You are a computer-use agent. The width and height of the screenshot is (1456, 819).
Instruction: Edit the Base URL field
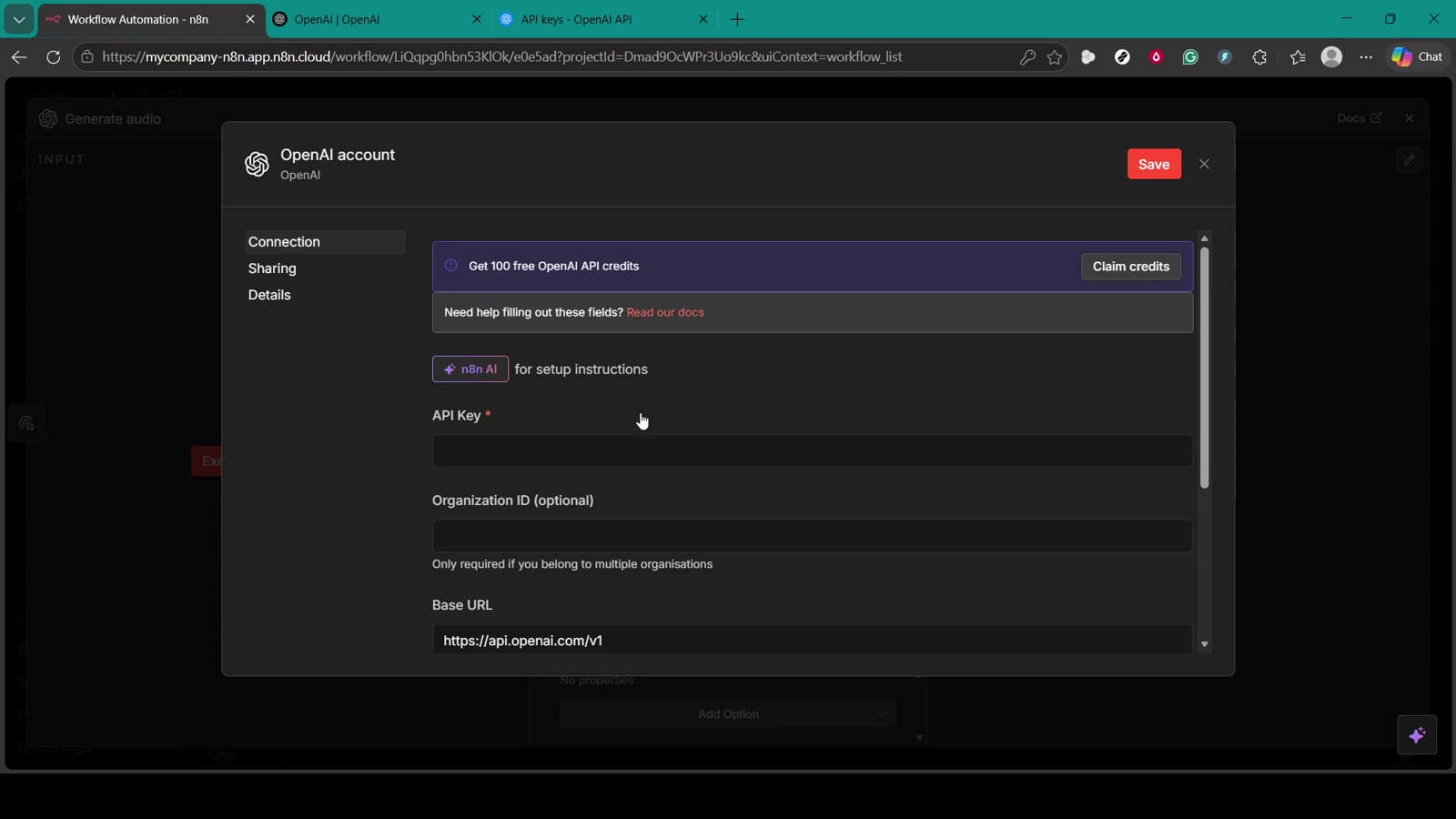(x=812, y=640)
